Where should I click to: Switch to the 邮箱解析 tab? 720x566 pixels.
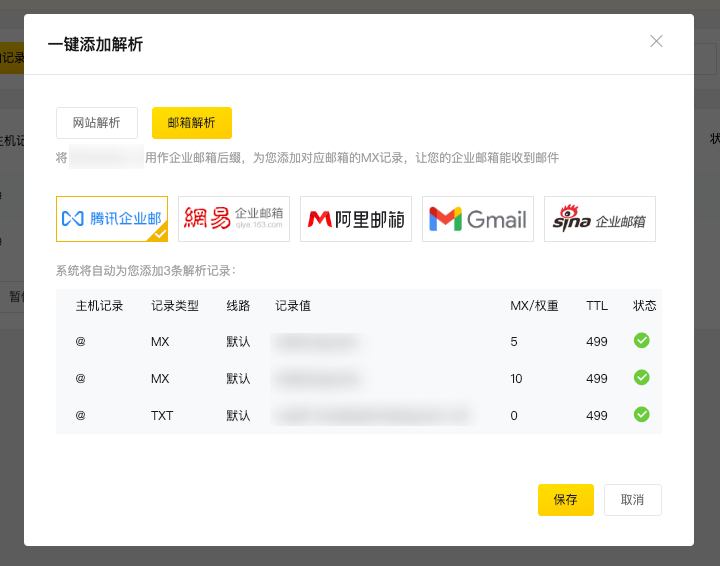point(192,123)
